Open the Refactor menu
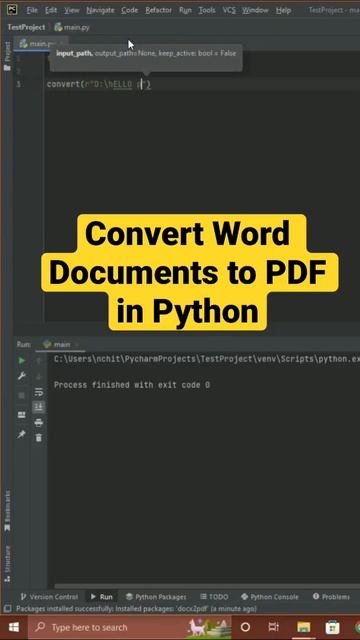 point(159,10)
